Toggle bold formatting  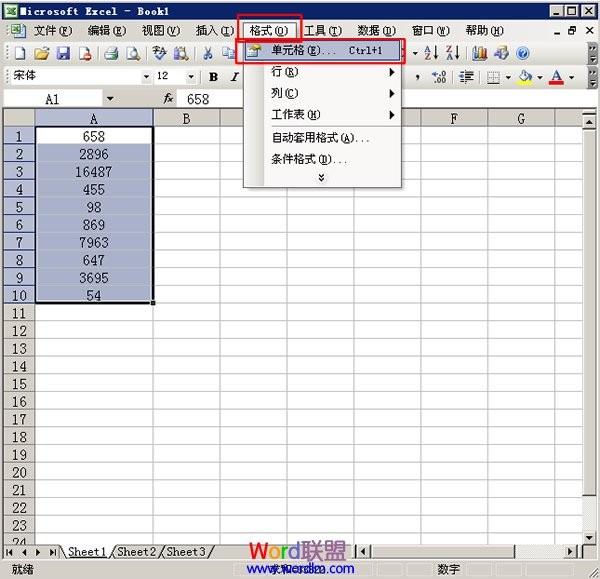click(x=214, y=77)
